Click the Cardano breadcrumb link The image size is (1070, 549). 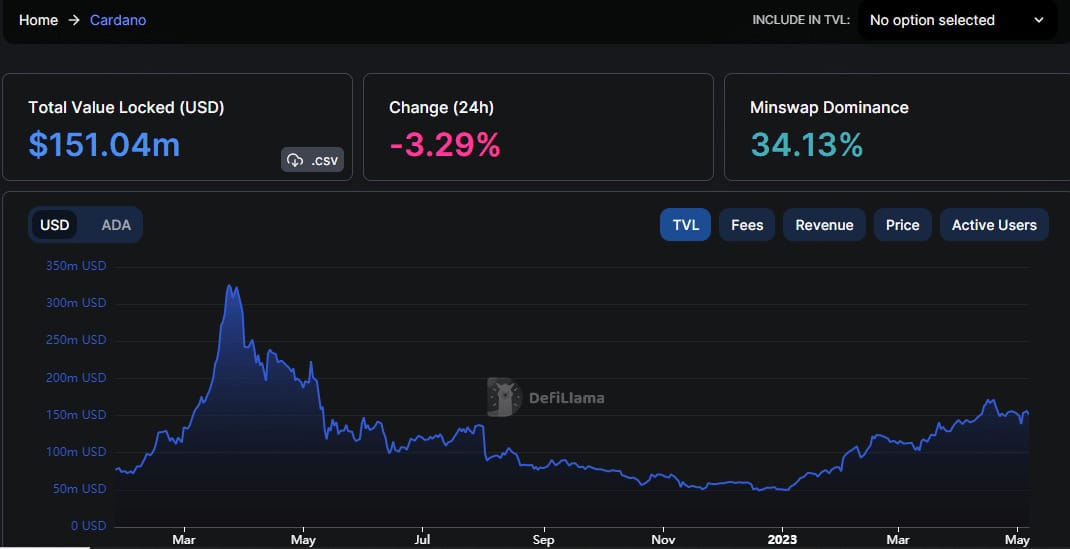[118, 20]
